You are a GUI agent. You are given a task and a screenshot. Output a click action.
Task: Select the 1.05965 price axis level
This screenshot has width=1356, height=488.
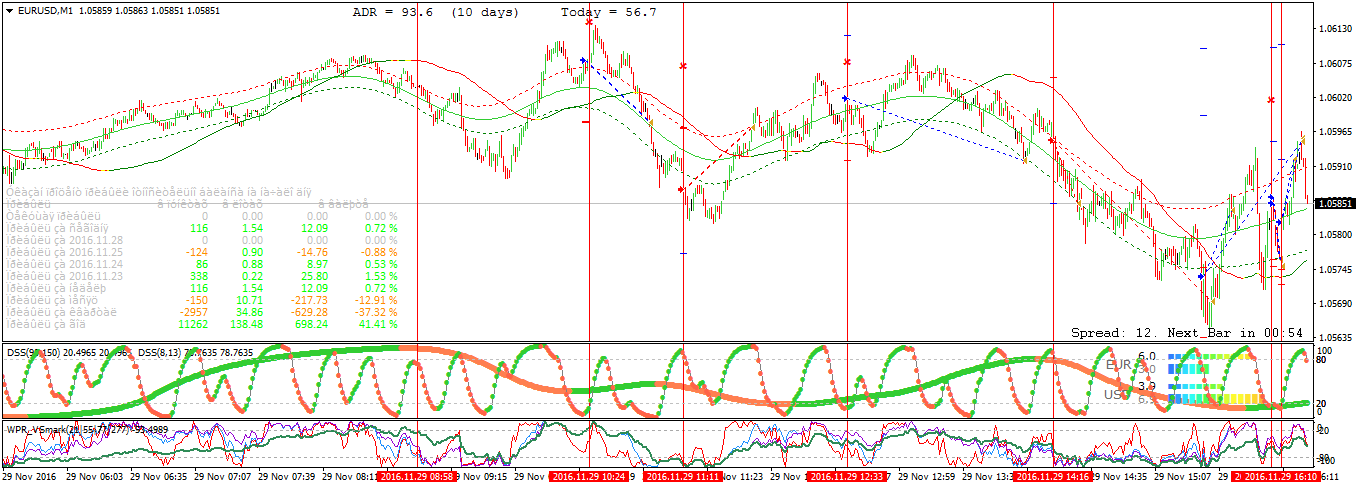[1334, 132]
